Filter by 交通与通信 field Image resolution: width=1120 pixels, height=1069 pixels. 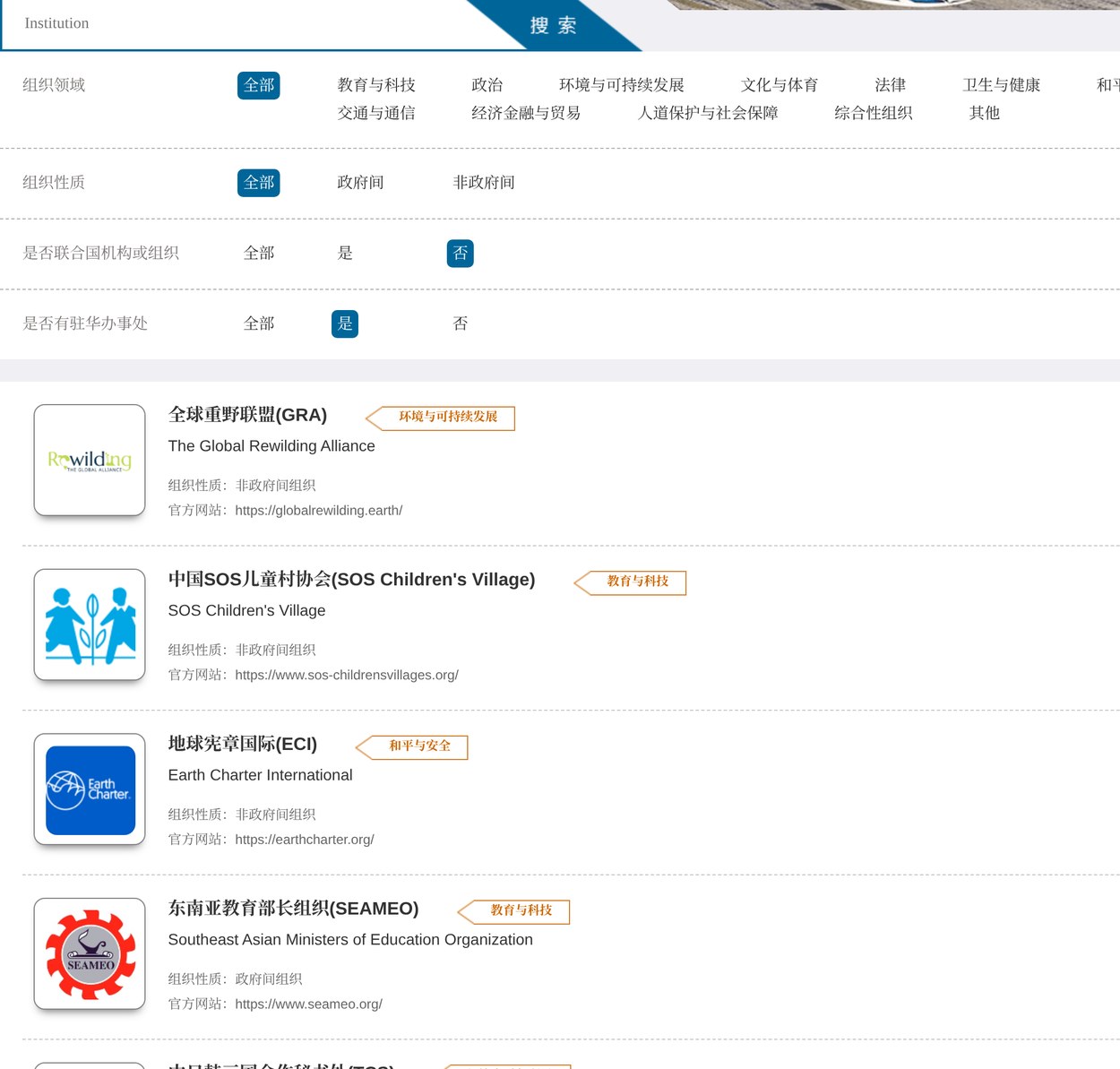pos(376,113)
